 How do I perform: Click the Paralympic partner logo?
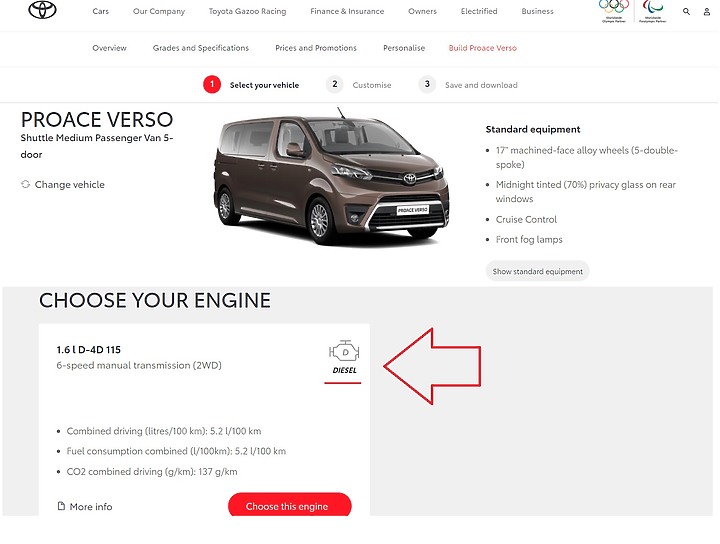tap(652, 11)
